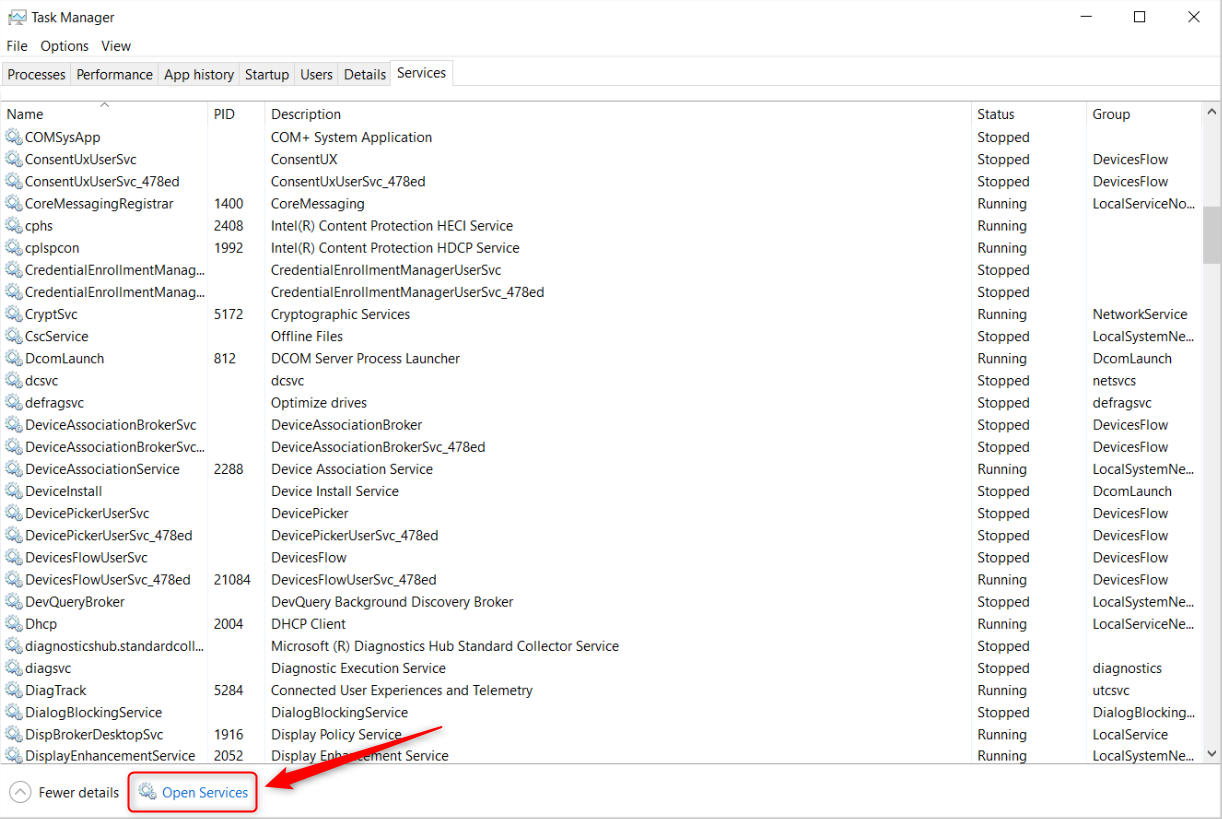This screenshot has height=819, width=1222.
Task: Click the service icon next to DcomLaunch
Action: point(14,358)
